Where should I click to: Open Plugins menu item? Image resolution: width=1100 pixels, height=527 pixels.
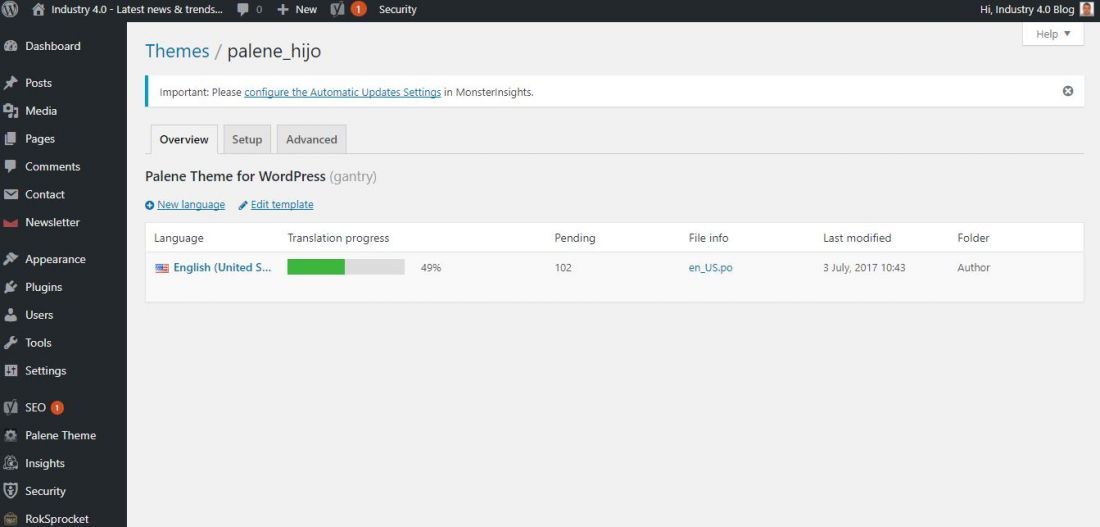click(x=43, y=287)
